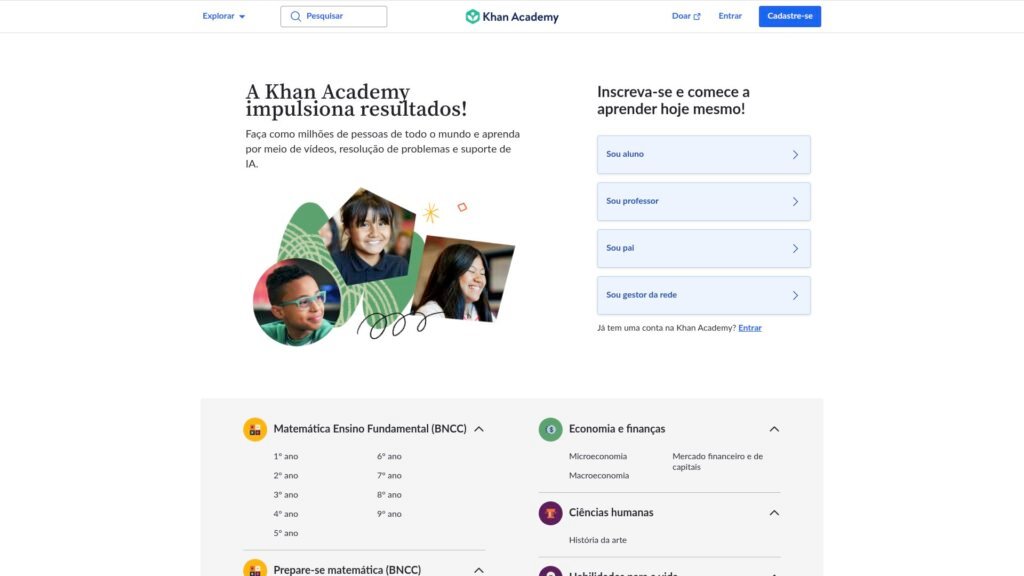1024x576 pixels.
Task: Click the Prepare-se matemática subject icon
Action: click(255, 569)
